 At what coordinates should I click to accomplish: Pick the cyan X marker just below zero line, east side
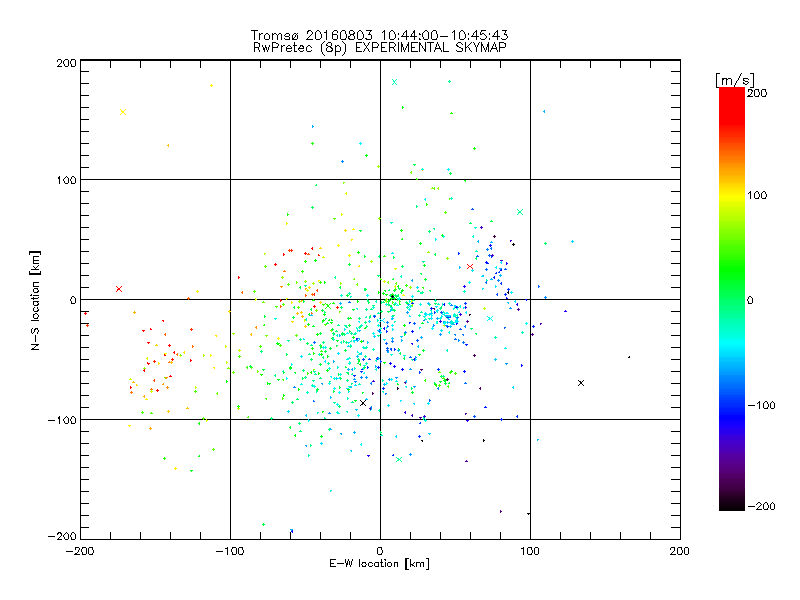click(x=490, y=318)
